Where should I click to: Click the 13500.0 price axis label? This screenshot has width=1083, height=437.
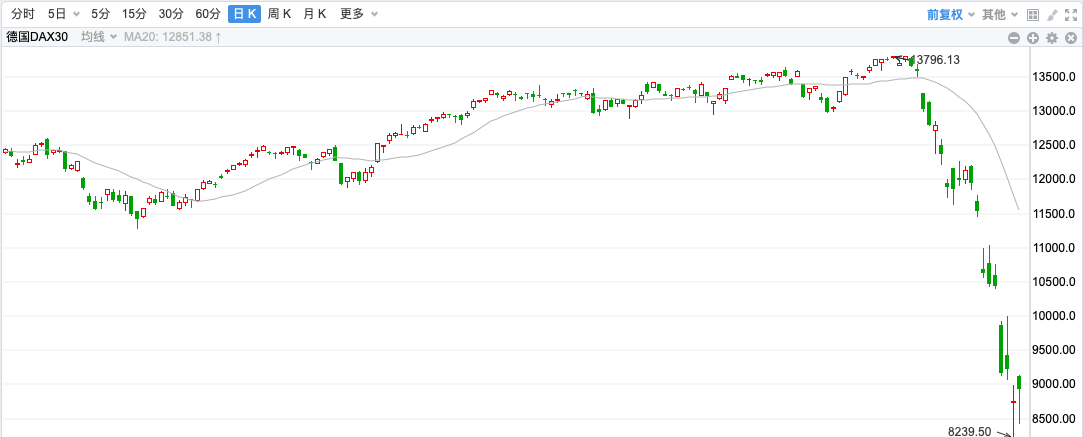(1054, 77)
